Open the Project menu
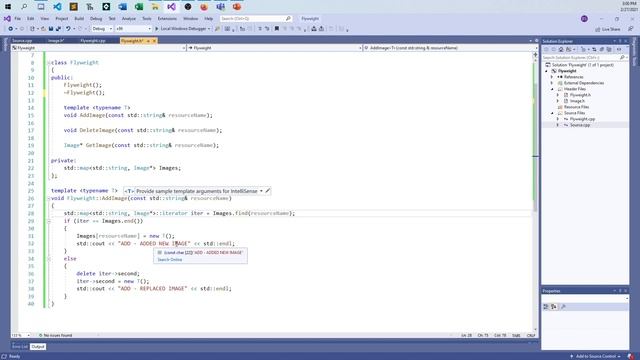The width and height of the screenshot is (640, 360). click(62, 19)
